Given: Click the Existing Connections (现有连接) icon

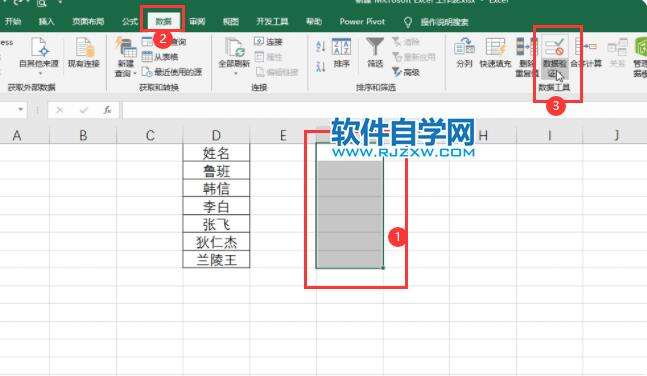Looking at the screenshot, I should click(84, 52).
